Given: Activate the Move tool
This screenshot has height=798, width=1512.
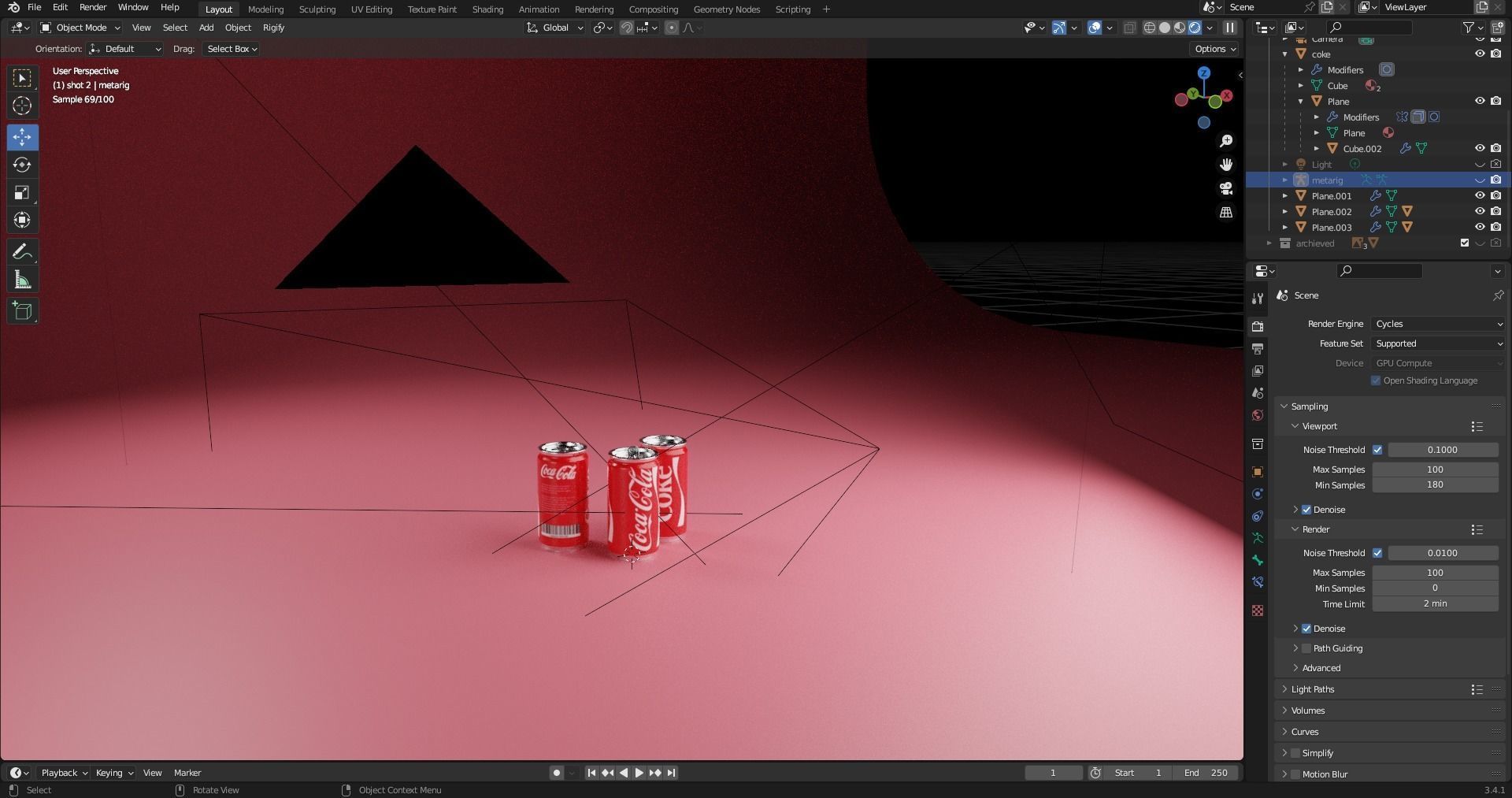Looking at the screenshot, I should point(22,137).
